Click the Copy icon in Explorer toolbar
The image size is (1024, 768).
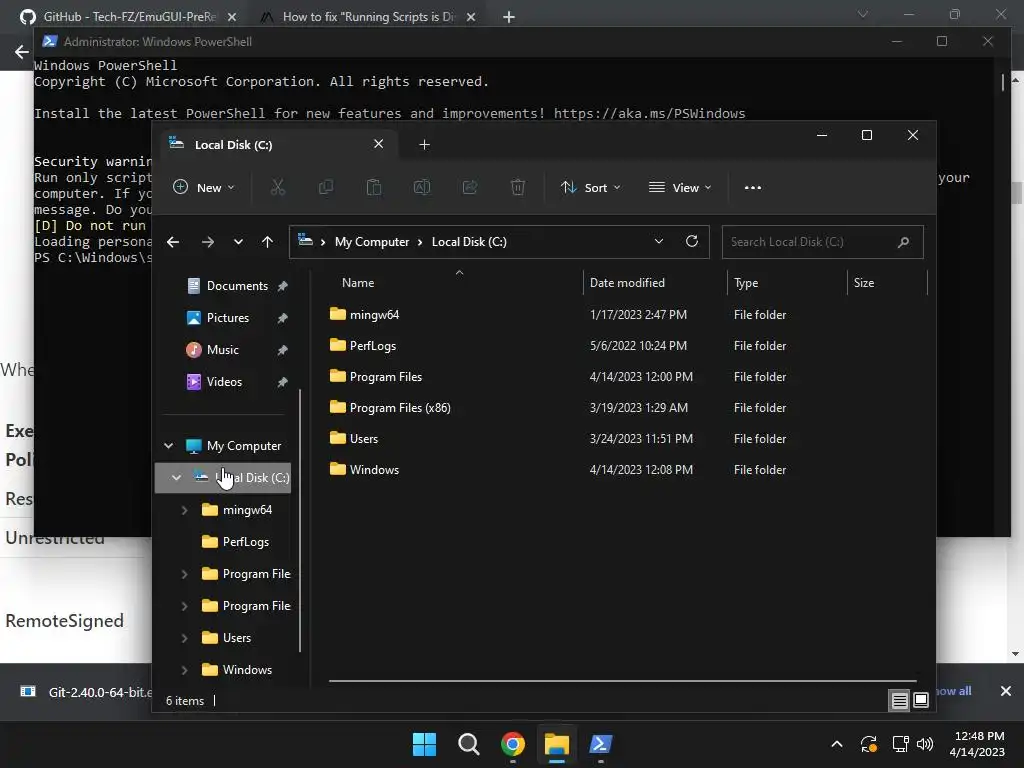click(325, 187)
